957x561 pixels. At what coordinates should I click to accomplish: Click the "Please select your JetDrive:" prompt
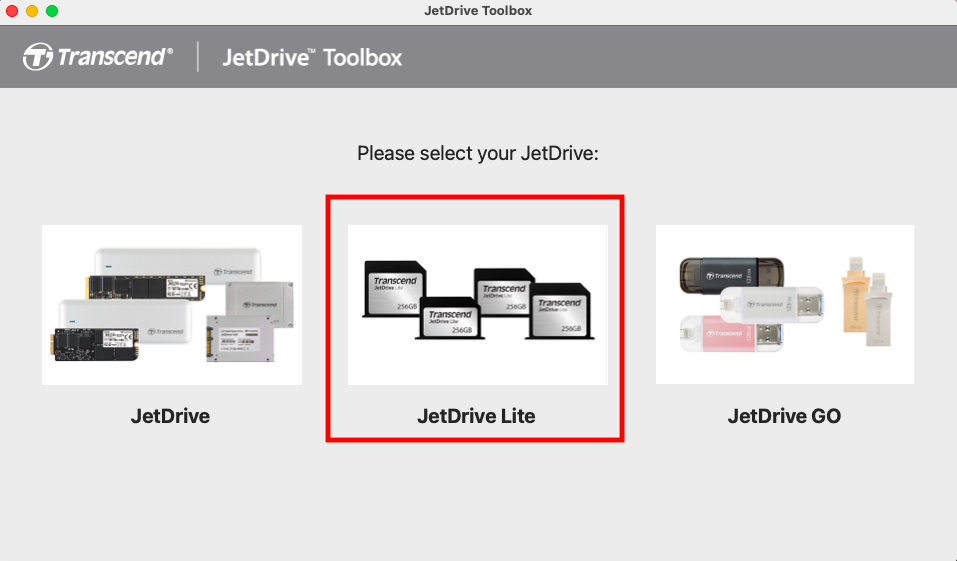pos(478,153)
